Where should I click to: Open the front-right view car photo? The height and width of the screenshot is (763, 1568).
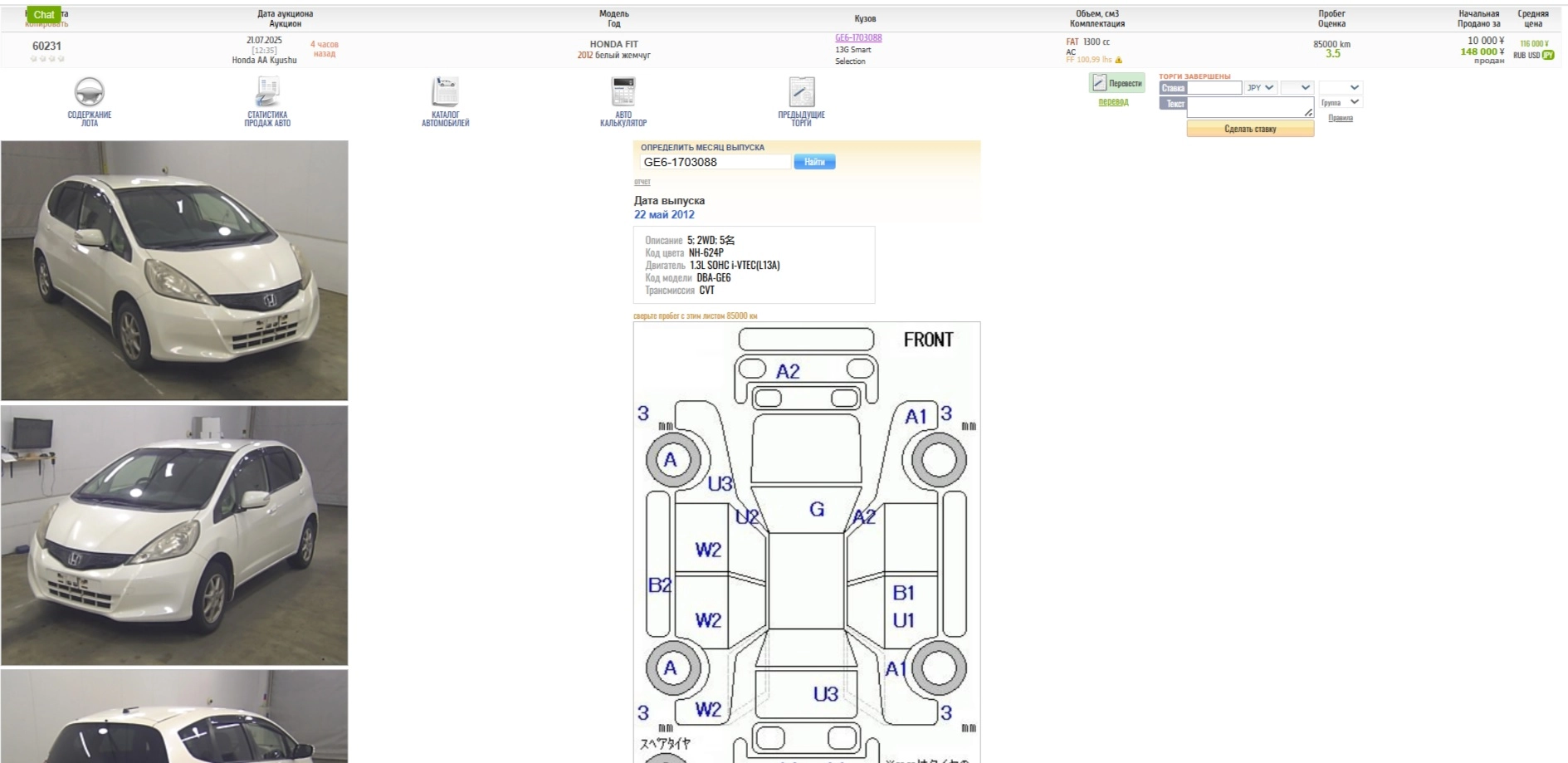pos(174,536)
